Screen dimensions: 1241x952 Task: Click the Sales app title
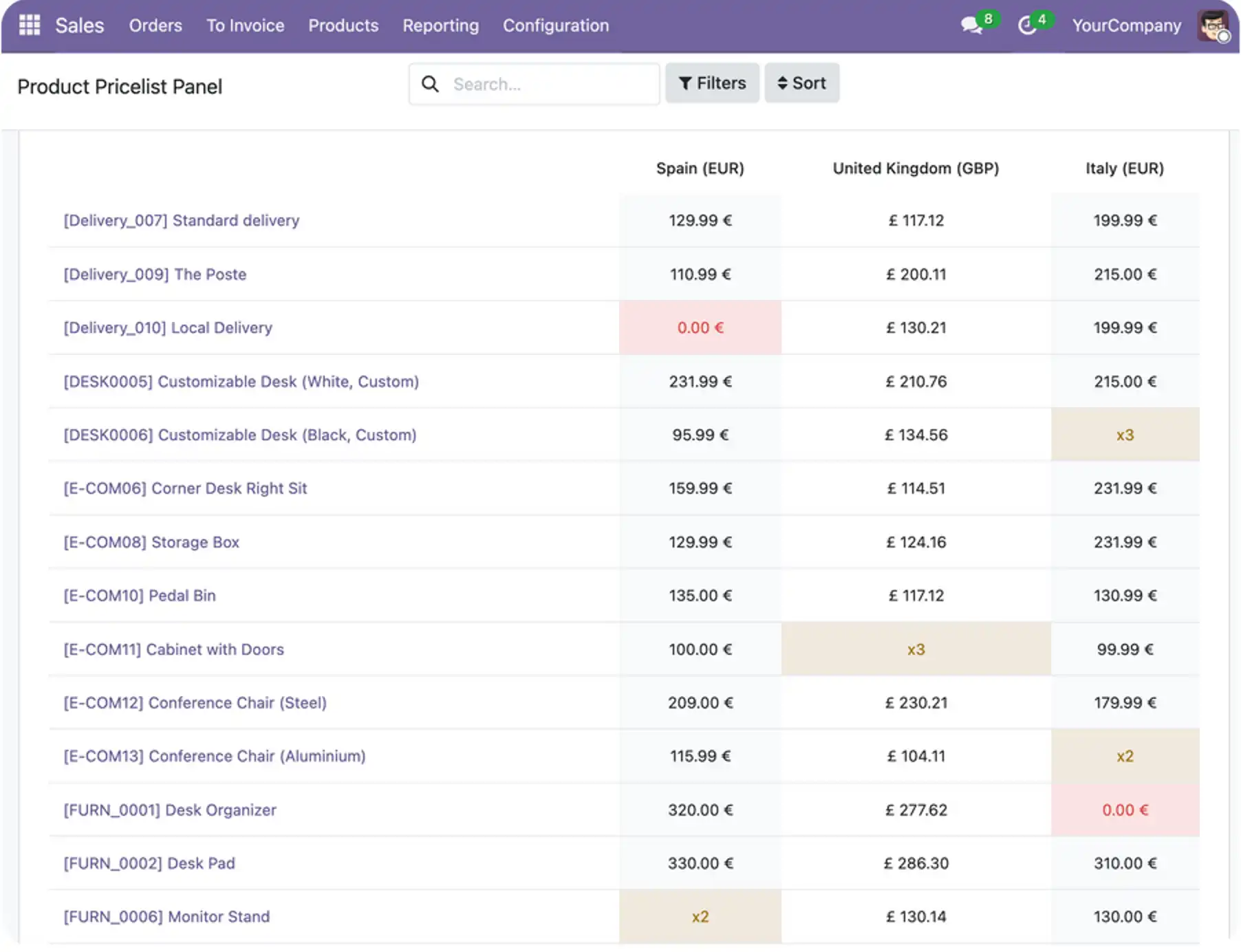pos(80,25)
